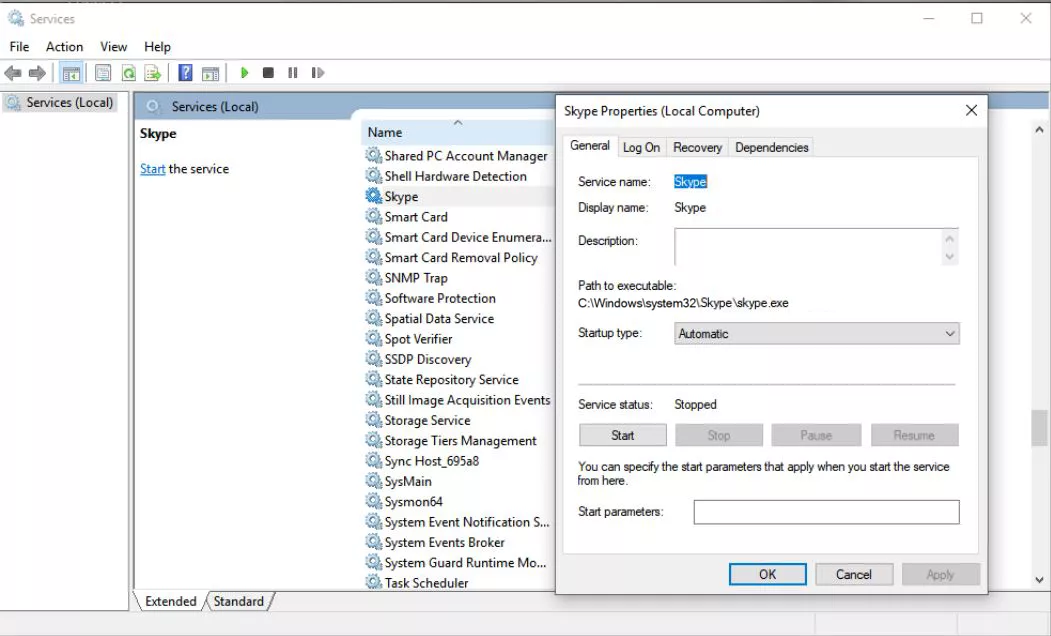Click gear icon beside Sysmon64
The width and height of the screenshot is (1051, 636).
coord(373,501)
